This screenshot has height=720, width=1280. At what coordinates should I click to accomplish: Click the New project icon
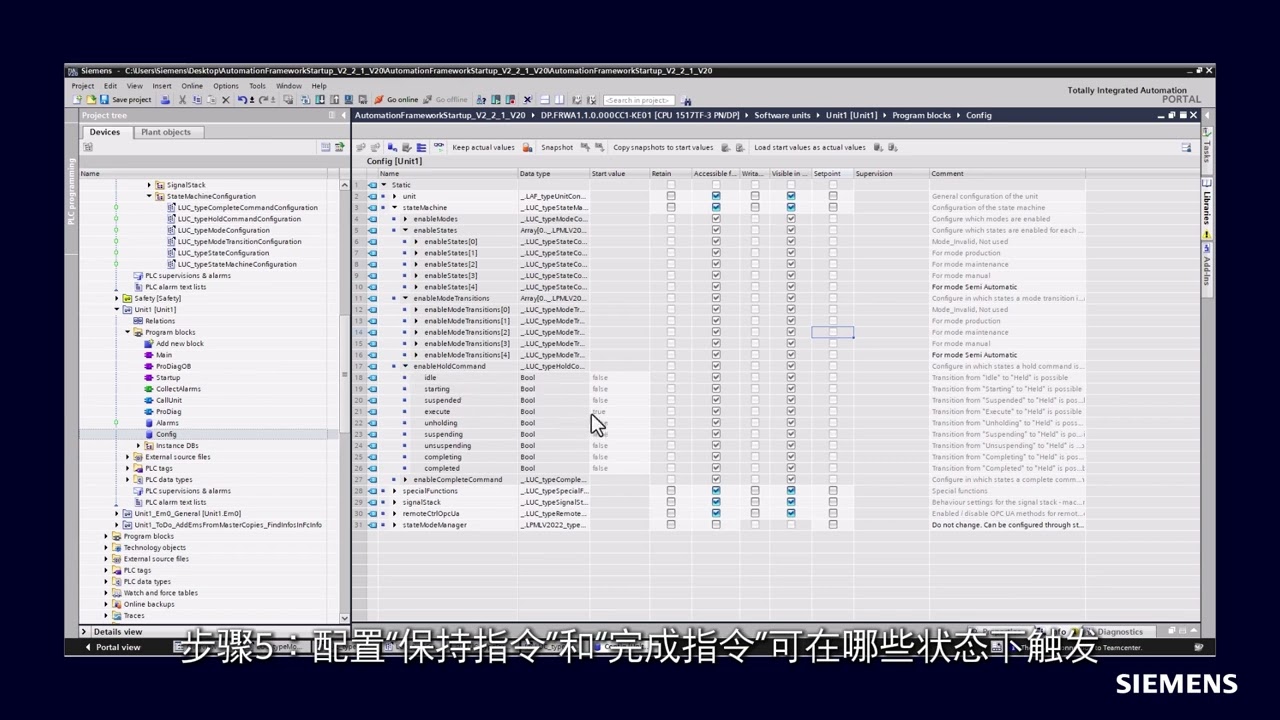[78, 100]
